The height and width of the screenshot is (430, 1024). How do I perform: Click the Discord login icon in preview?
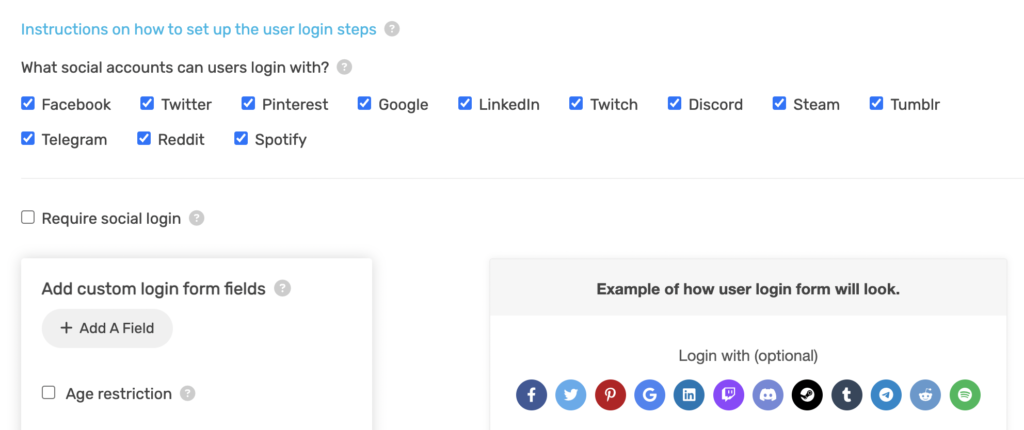[x=768, y=395]
